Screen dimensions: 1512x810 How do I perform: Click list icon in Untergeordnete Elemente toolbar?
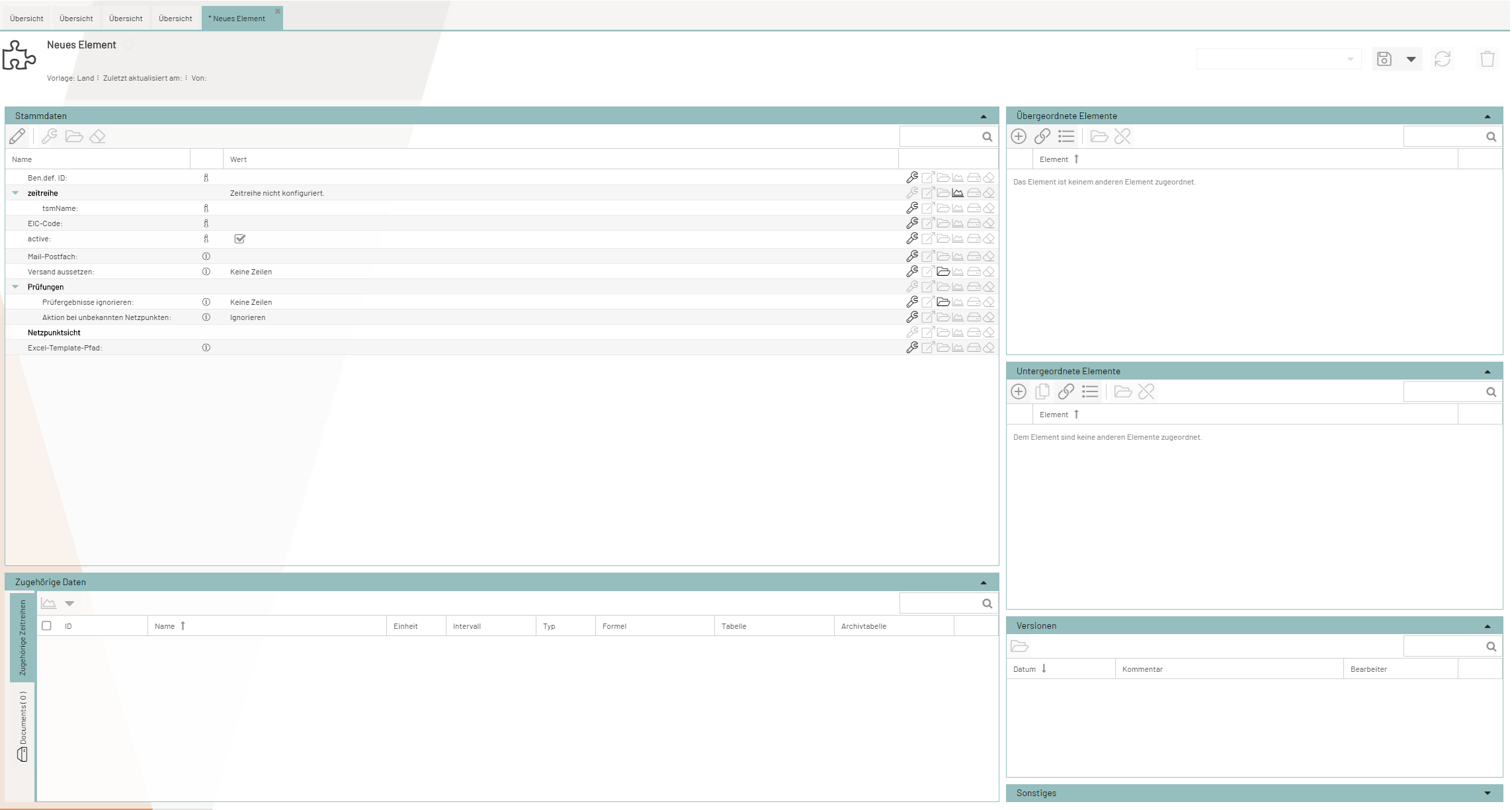click(1090, 391)
